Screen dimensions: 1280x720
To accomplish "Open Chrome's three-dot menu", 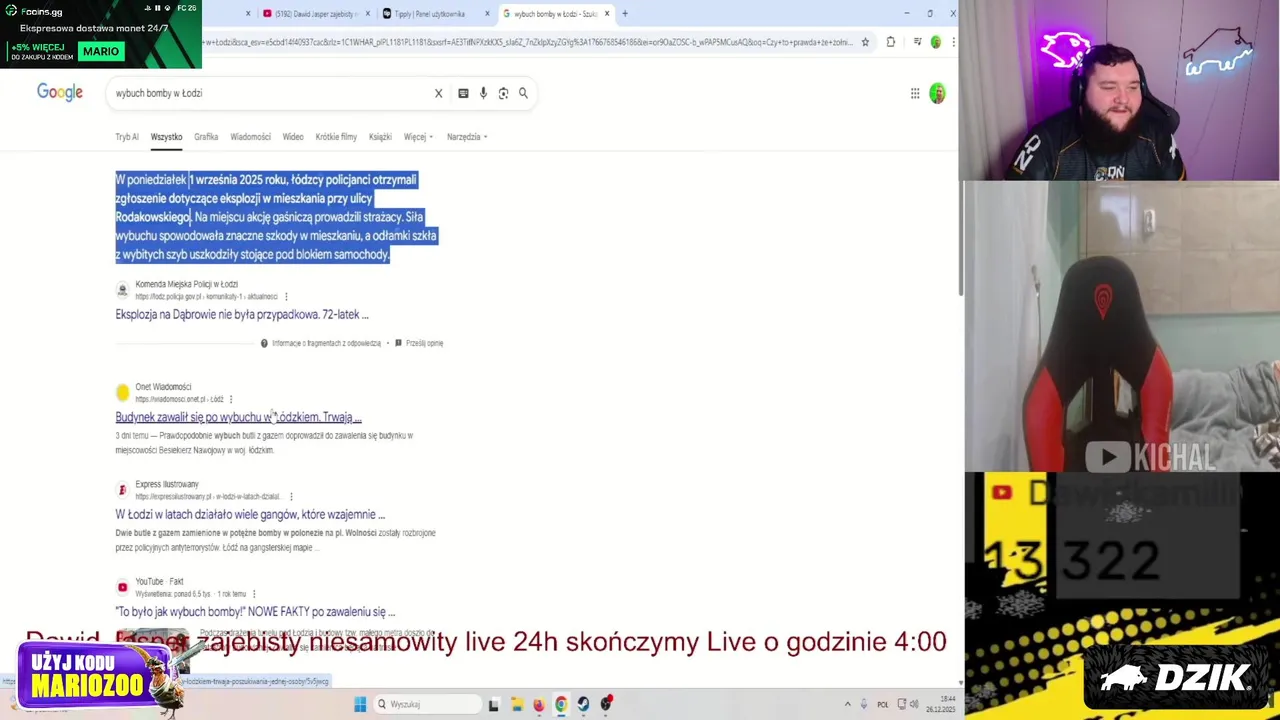I will (x=953, y=42).
